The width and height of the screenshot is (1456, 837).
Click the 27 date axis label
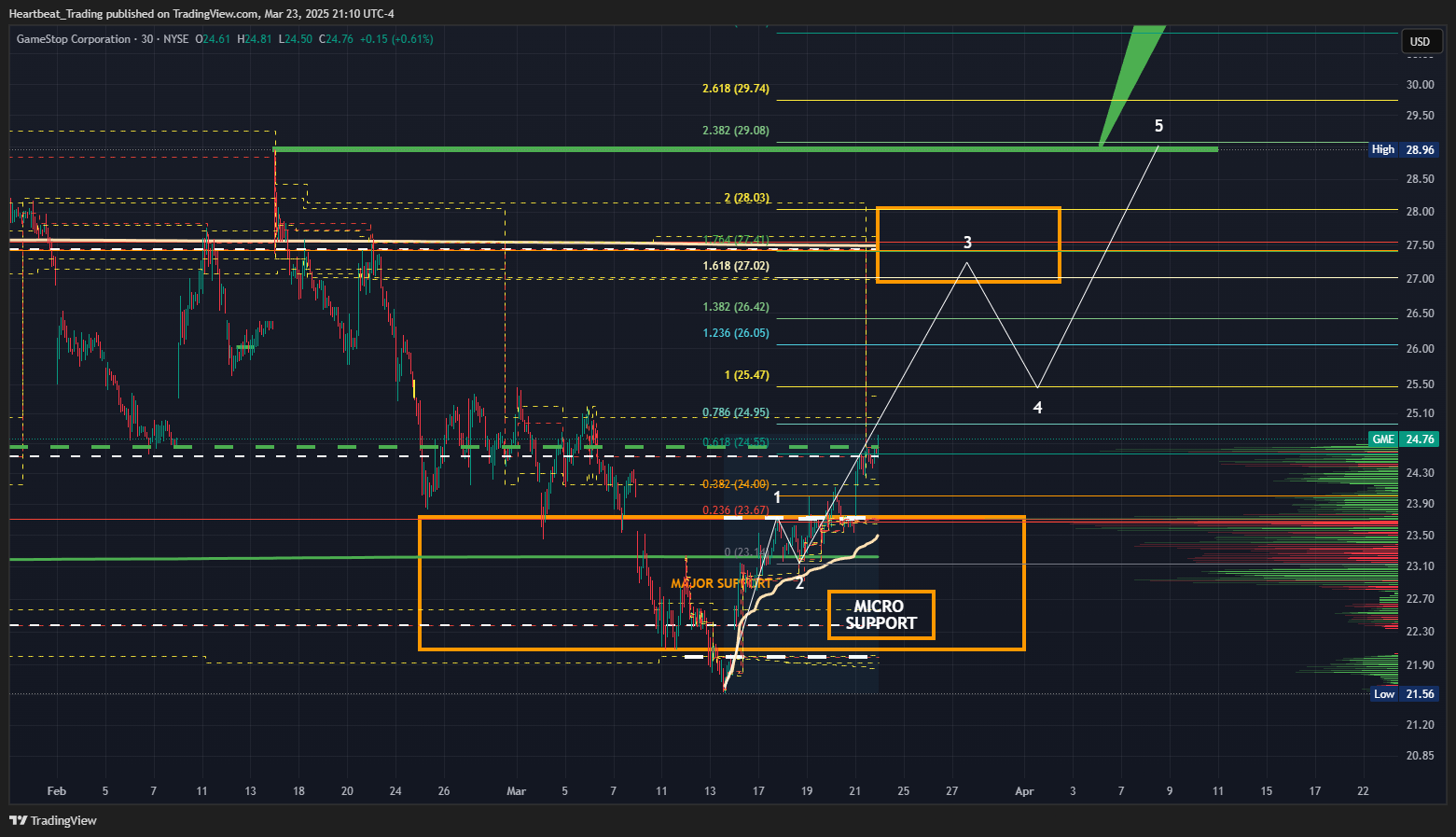pos(951,791)
